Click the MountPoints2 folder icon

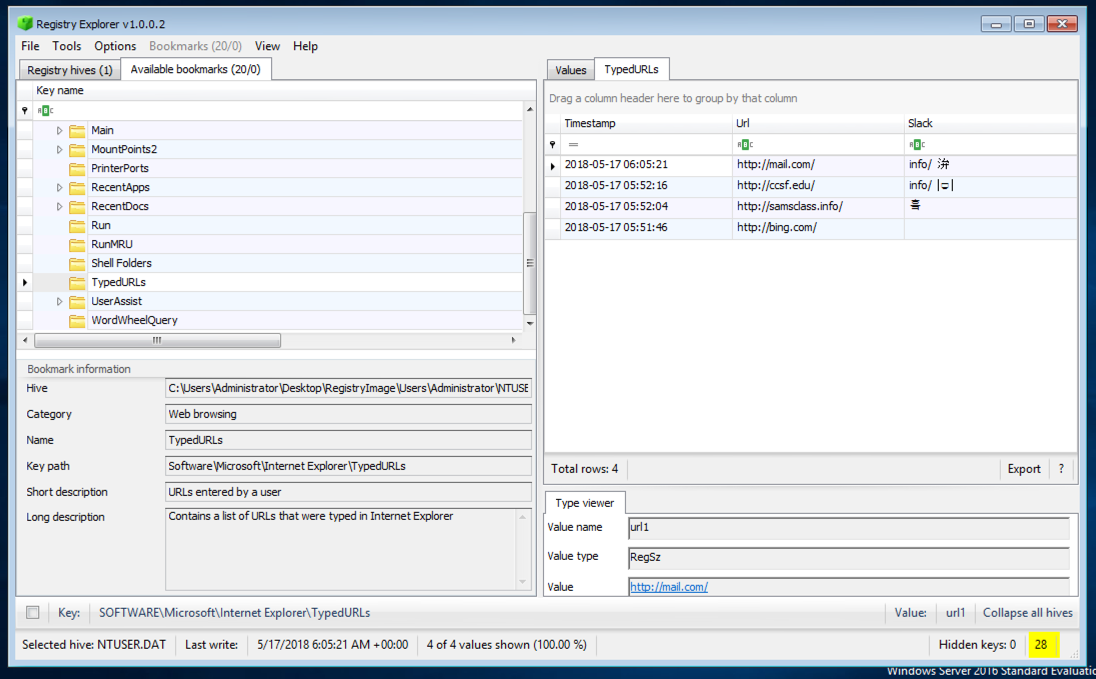point(78,150)
